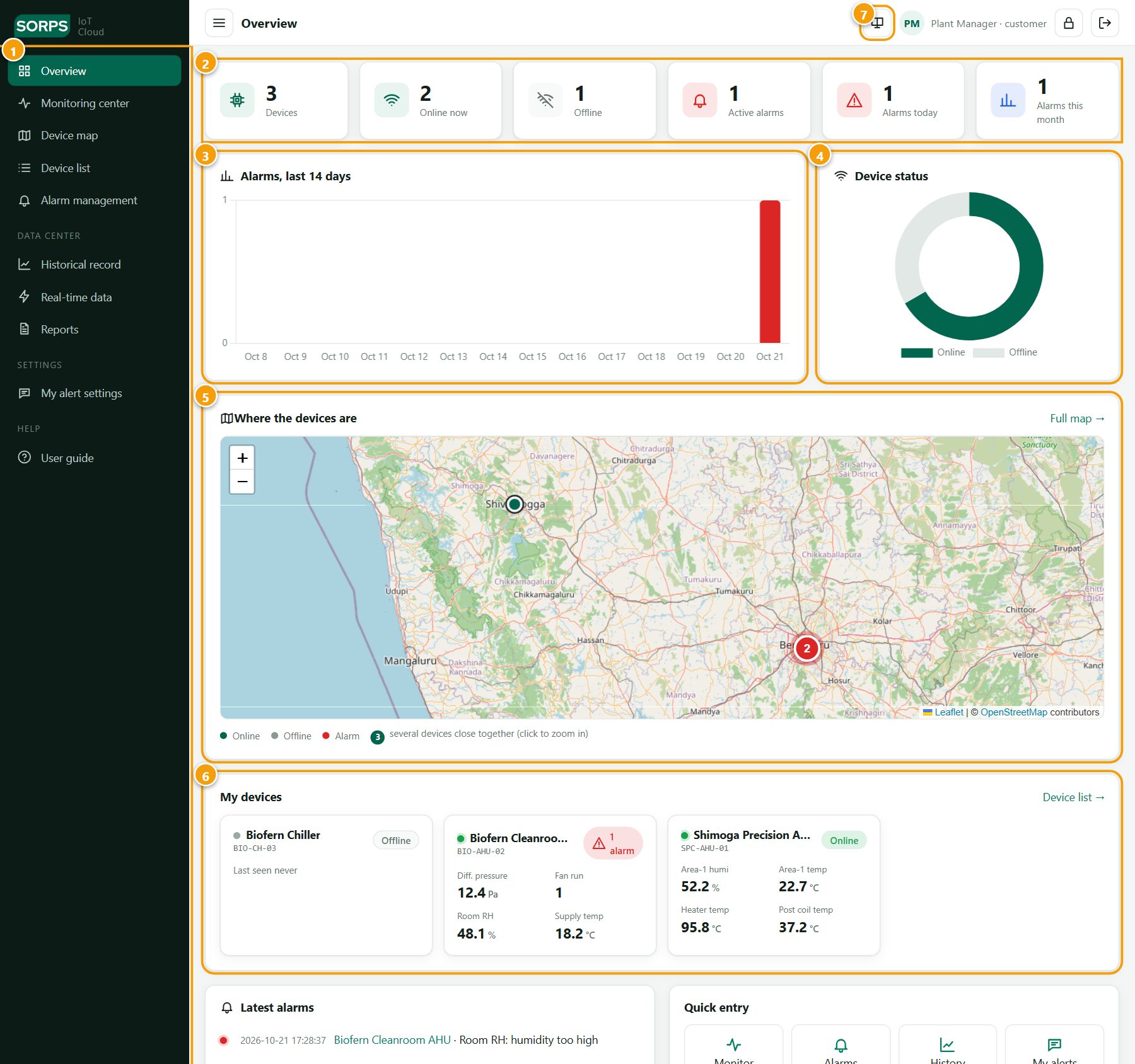The image size is (1135, 1064).
Task: Open the User guide
Action: [x=95, y=458]
